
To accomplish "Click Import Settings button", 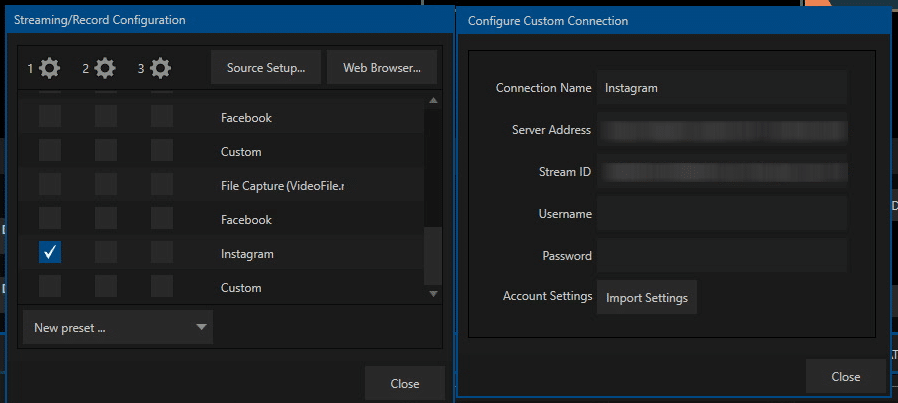I will tap(646, 298).
